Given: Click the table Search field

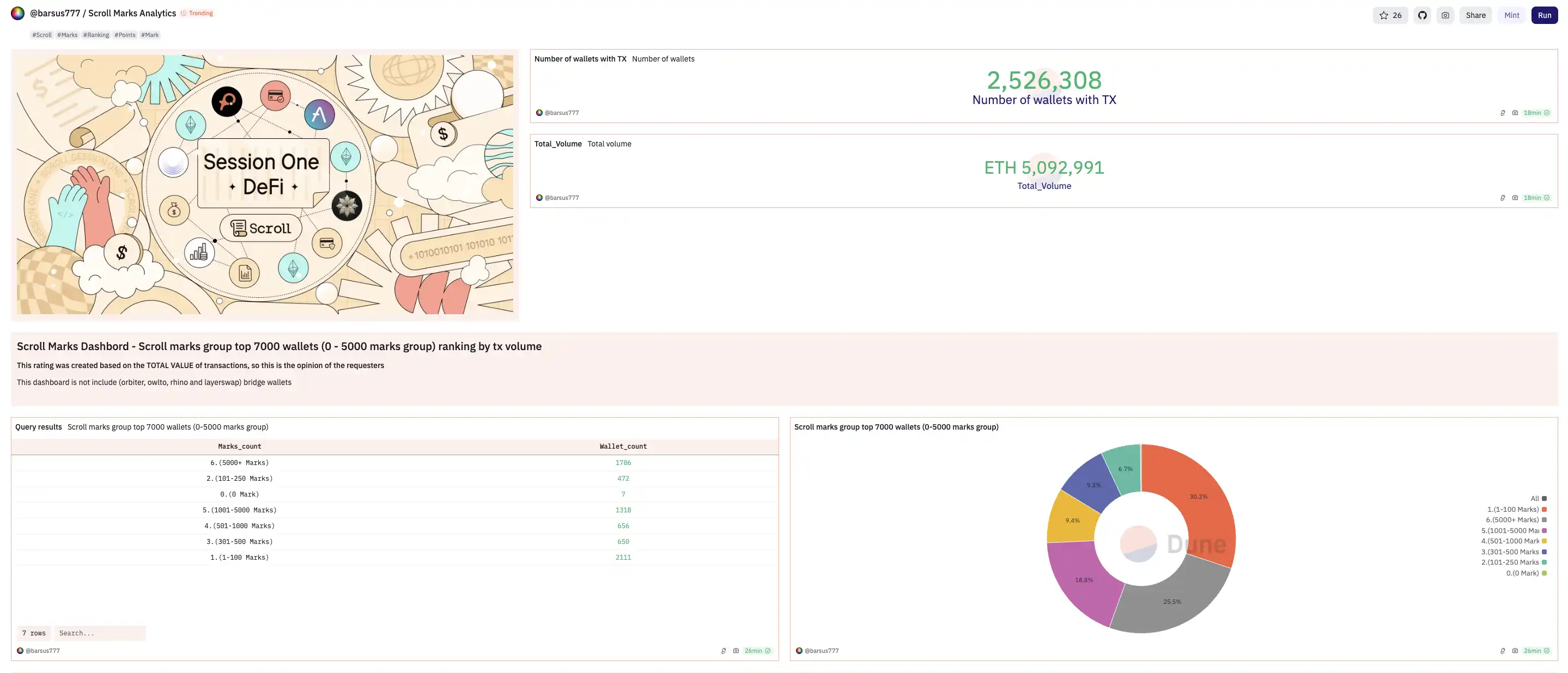Looking at the screenshot, I should pos(100,633).
